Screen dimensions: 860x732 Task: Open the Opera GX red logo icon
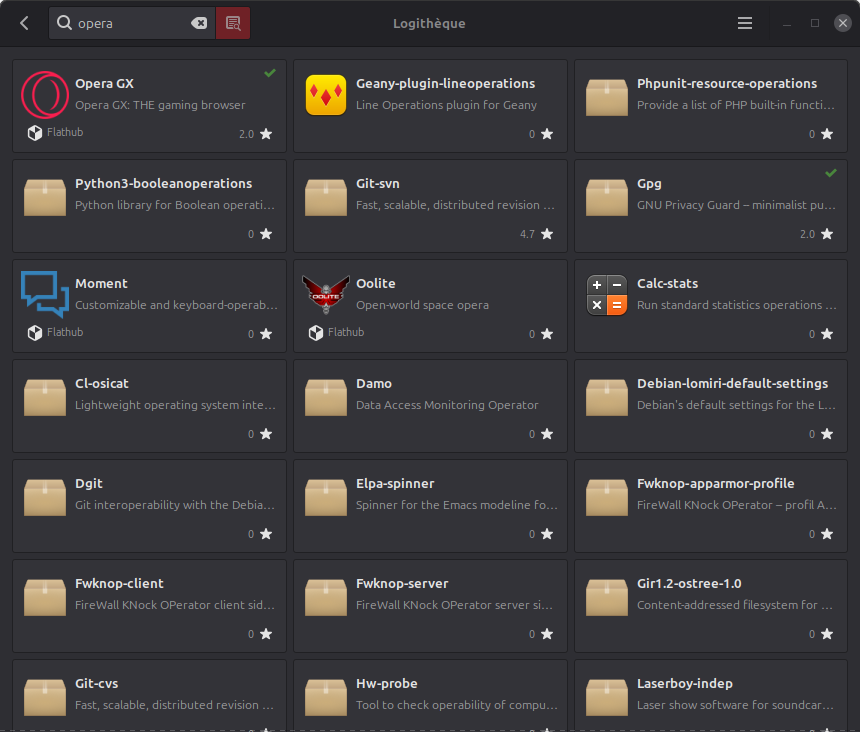point(45,95)
